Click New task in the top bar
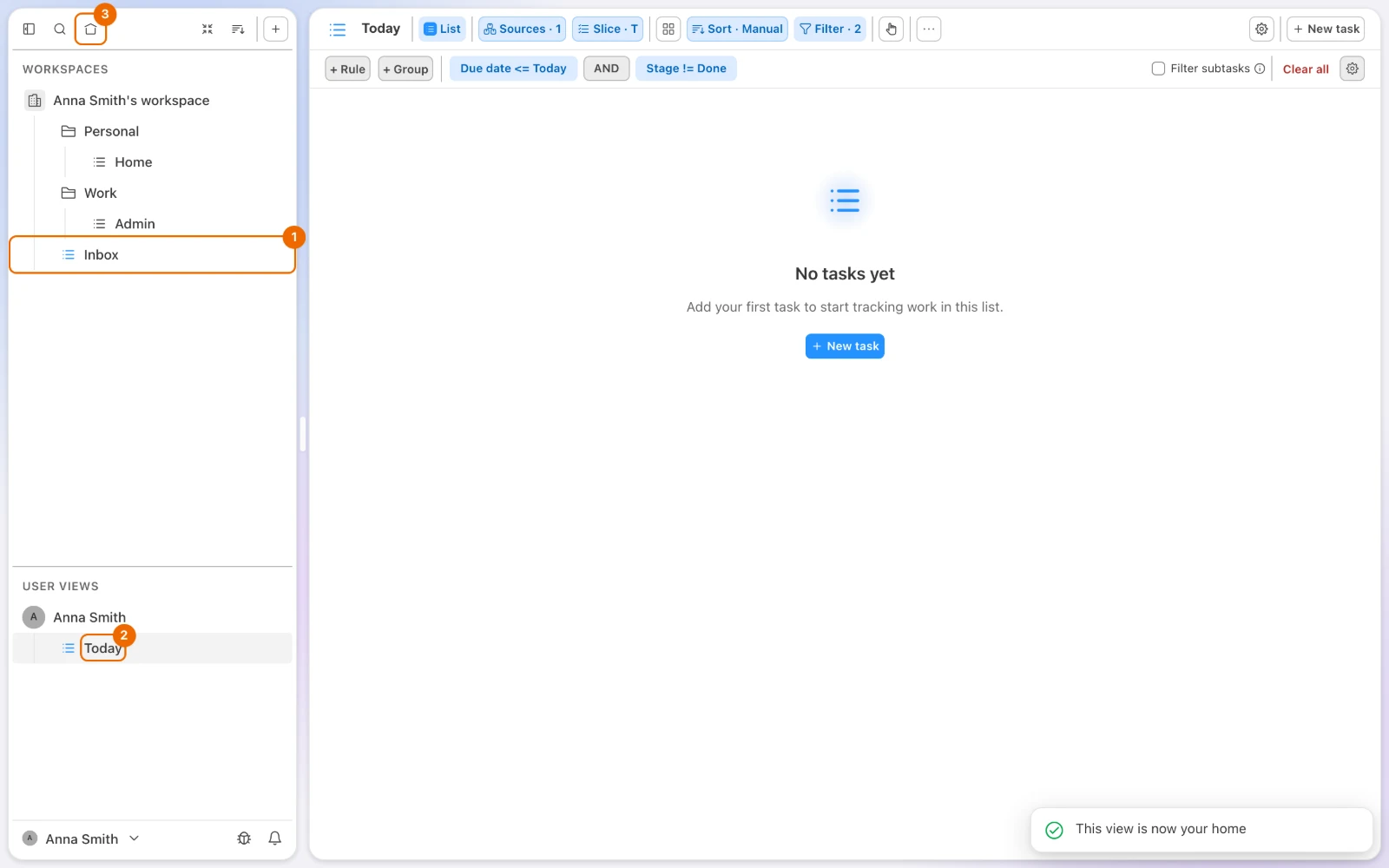Image resolution: width=1389 pixels, height=868 pixels. click(x=1326, y=29)
